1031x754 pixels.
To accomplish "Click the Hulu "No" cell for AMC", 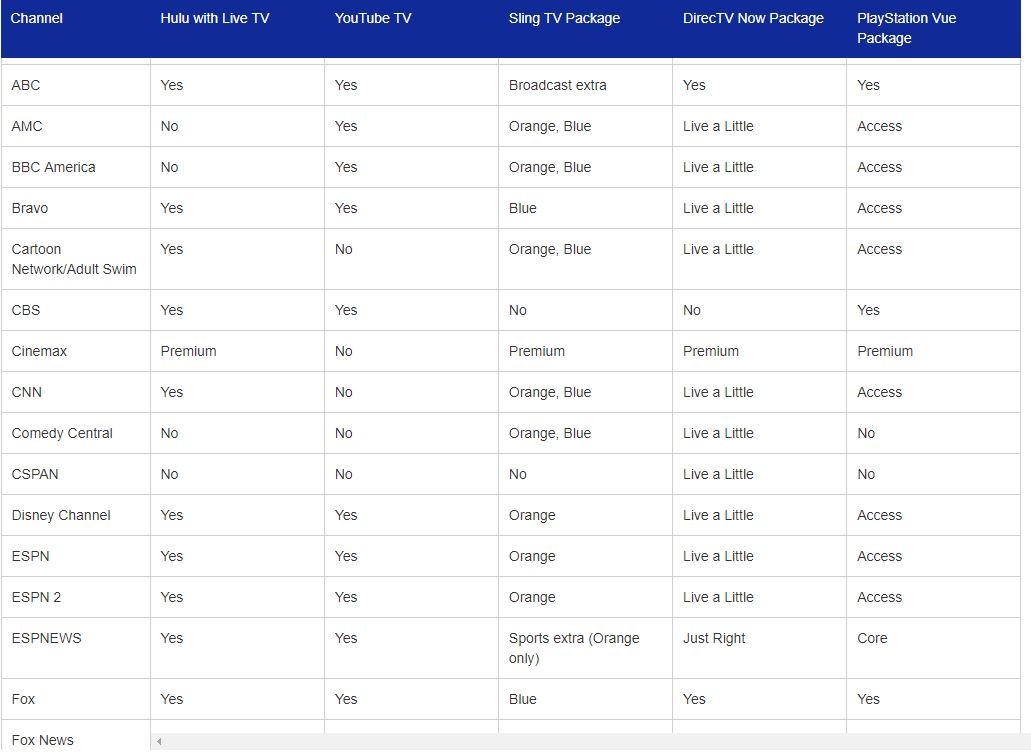I will click(170, 126).
